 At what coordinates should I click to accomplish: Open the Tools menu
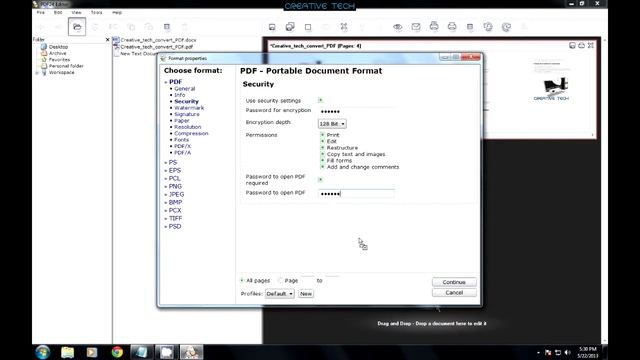coord(96,13)
